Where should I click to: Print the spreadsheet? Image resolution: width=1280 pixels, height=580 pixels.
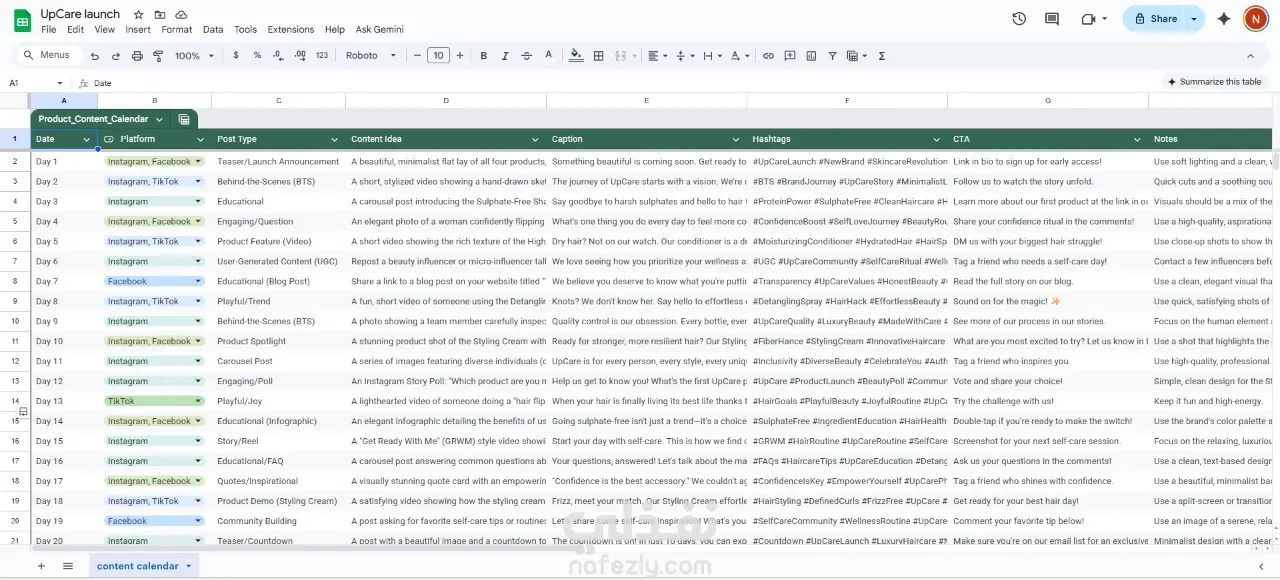coord(137,56)
